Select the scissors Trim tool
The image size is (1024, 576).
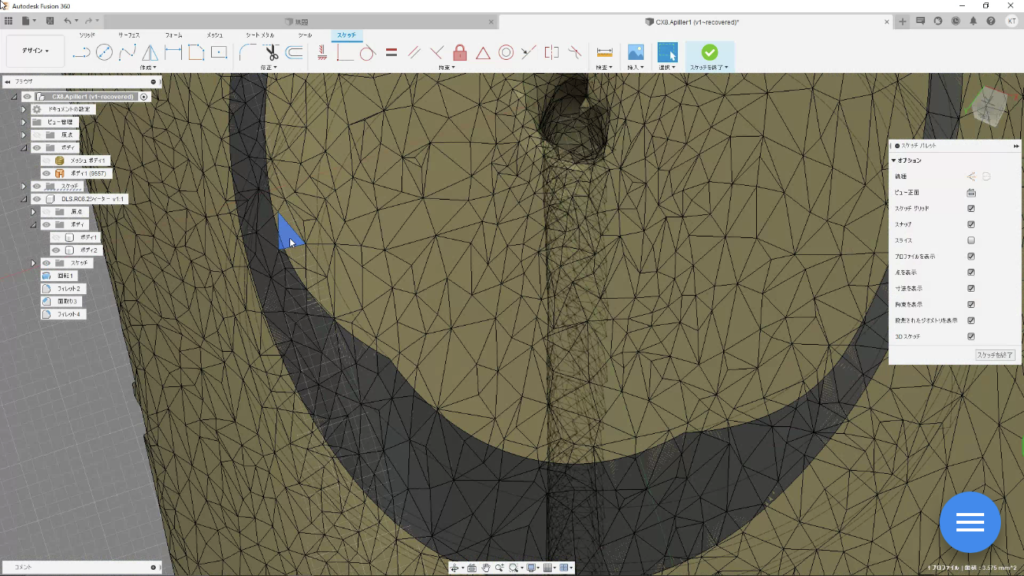pos(270,52)
